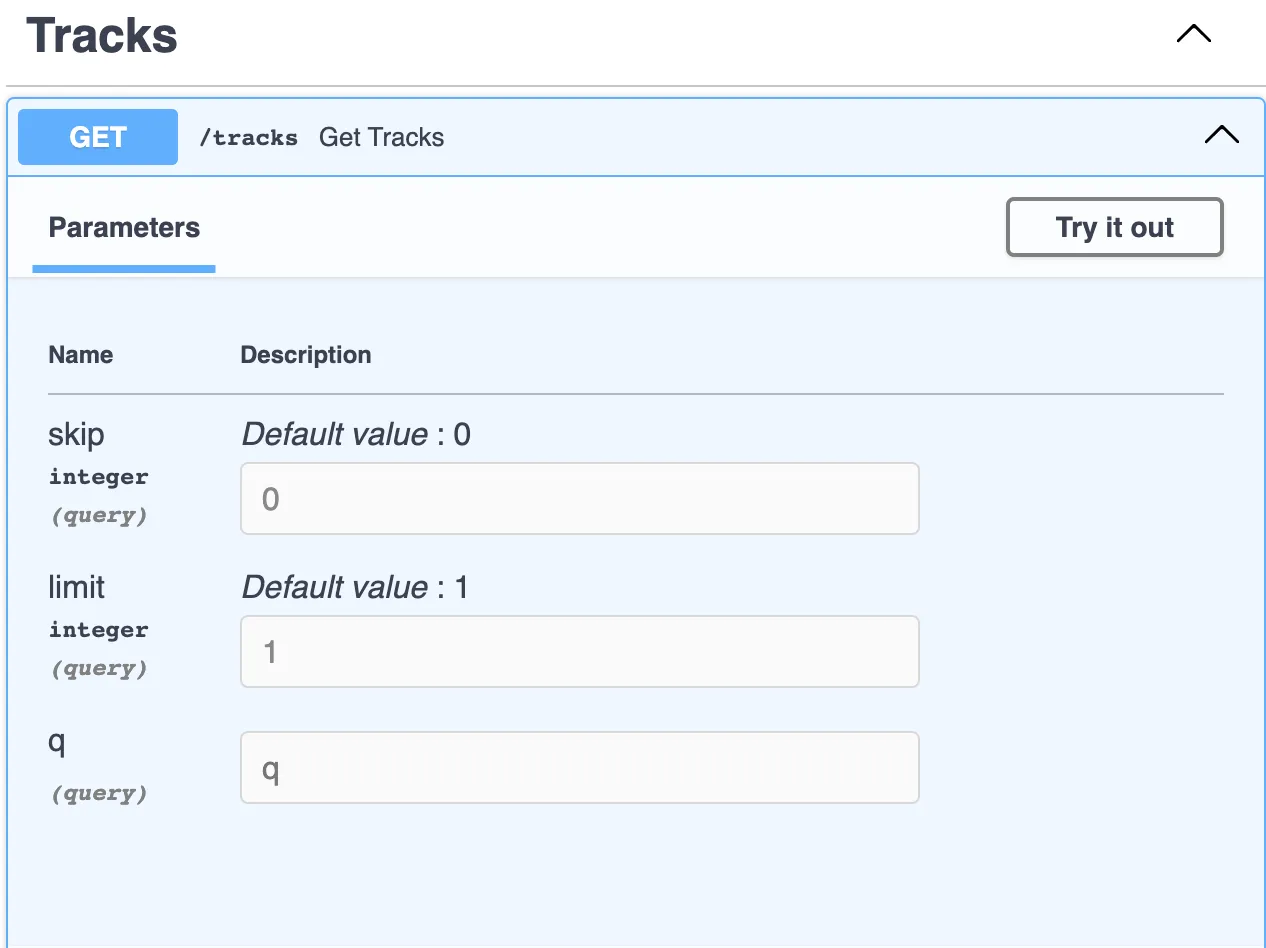
Task: Click the Default value : 1 text
Action: 355,587
